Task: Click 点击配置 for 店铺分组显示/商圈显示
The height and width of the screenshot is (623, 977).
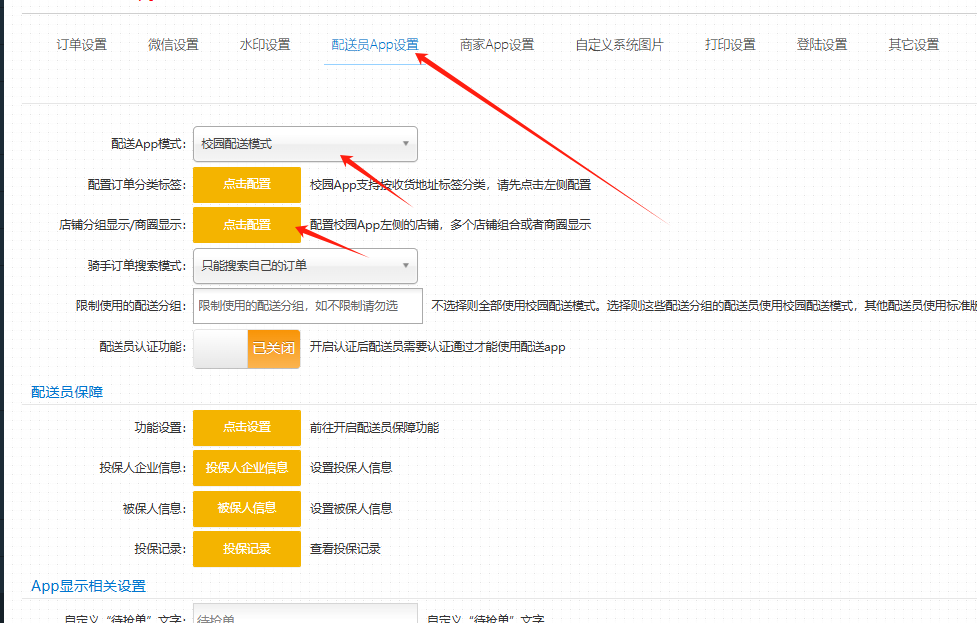Action: tap(247, 225)
